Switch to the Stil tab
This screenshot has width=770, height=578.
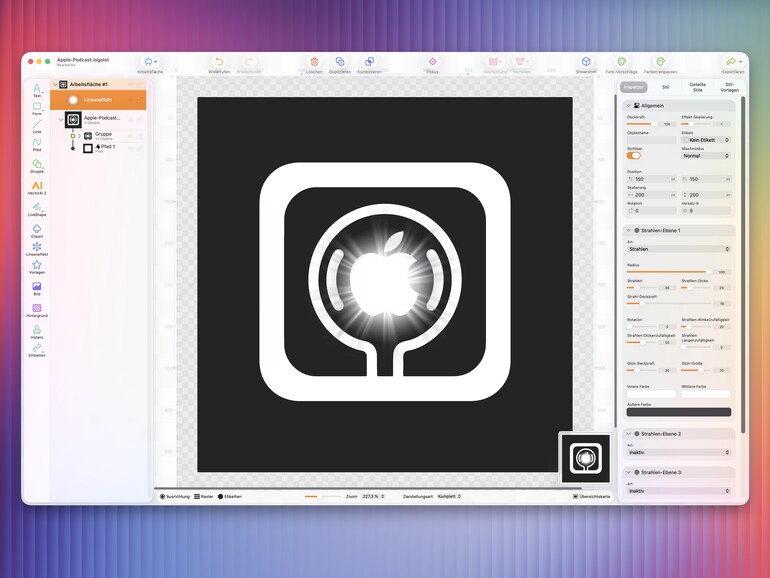click(665, 87)
